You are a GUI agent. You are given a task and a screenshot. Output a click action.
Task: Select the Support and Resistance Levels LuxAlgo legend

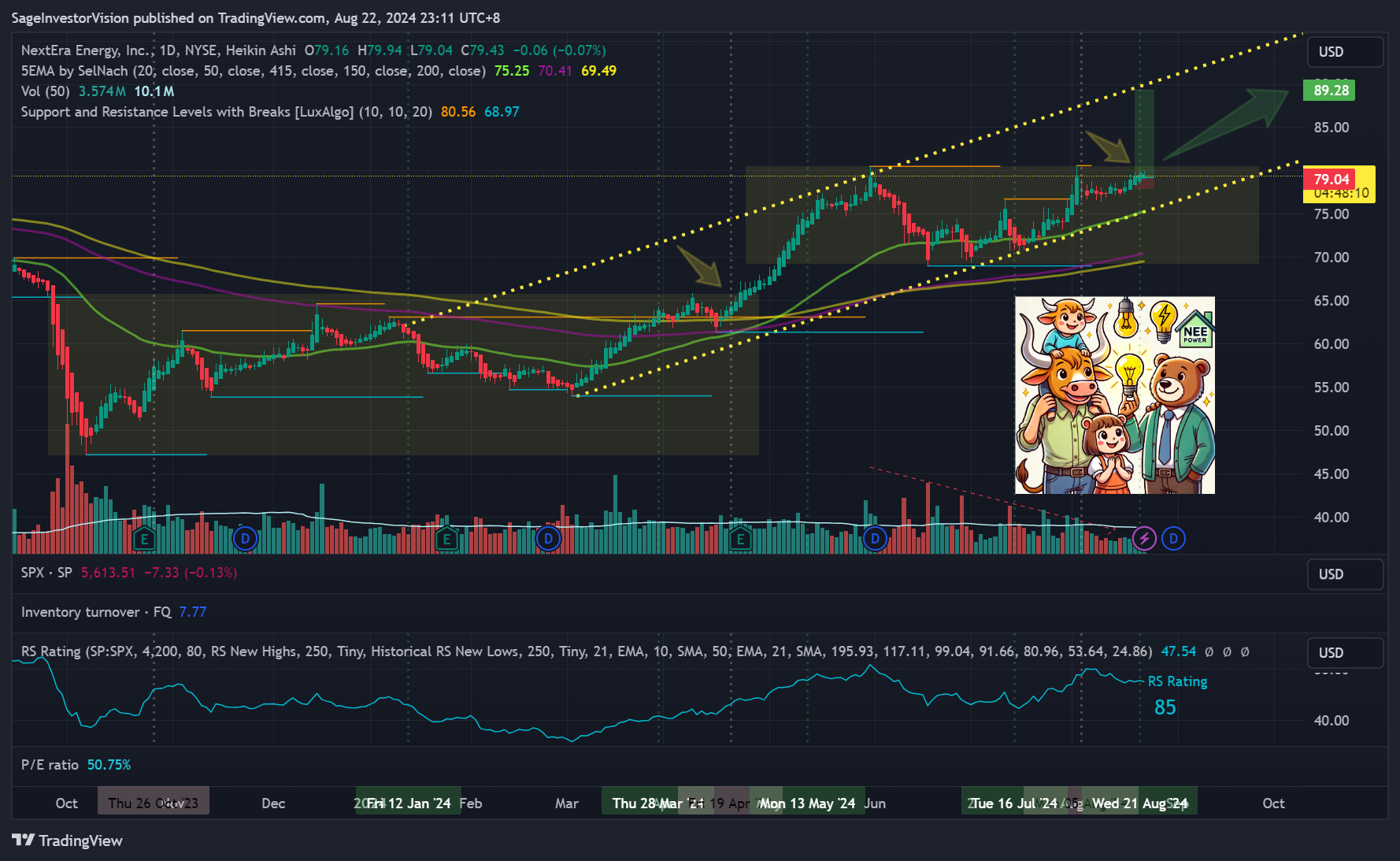[226, 112]
